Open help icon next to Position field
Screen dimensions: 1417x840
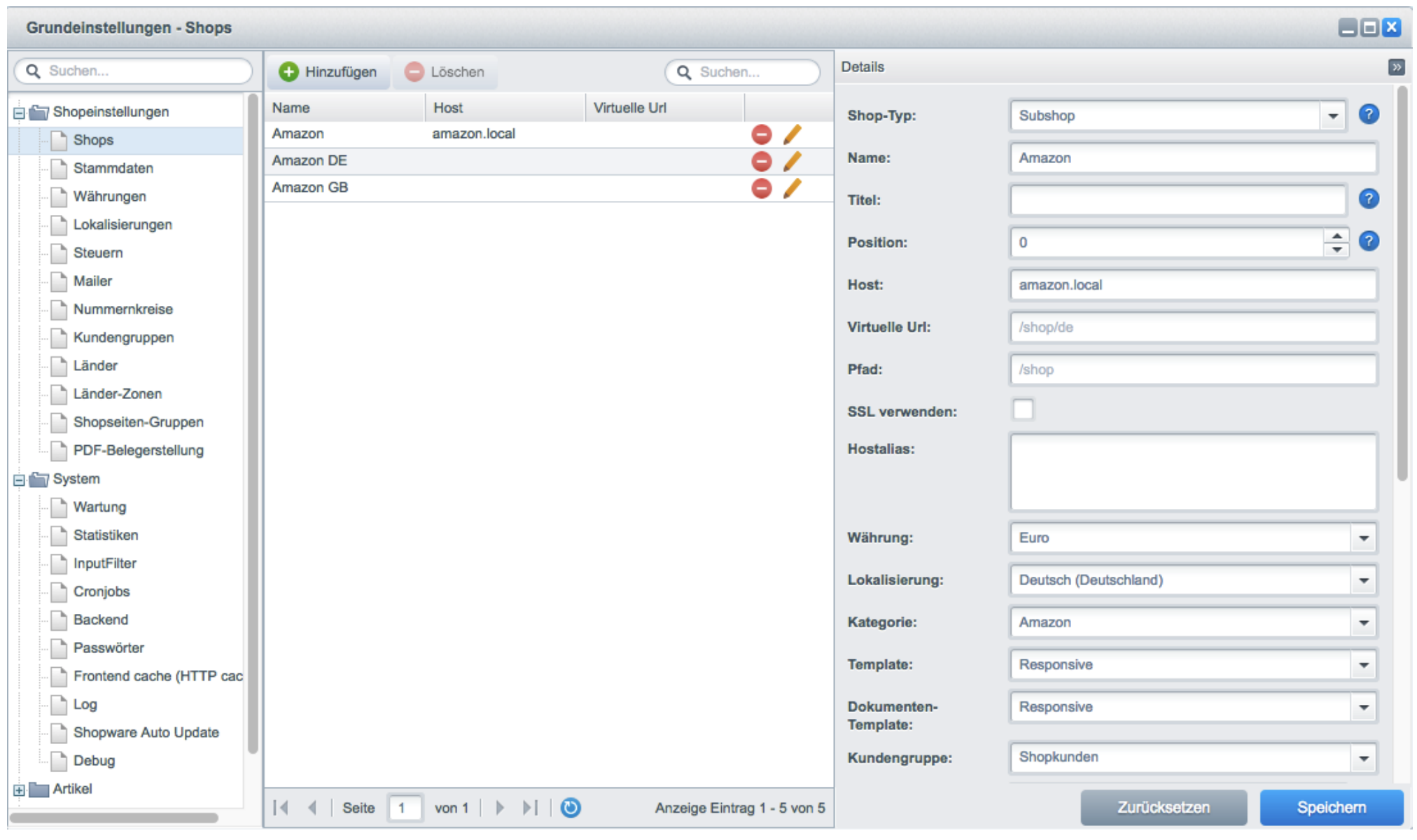1369,241
